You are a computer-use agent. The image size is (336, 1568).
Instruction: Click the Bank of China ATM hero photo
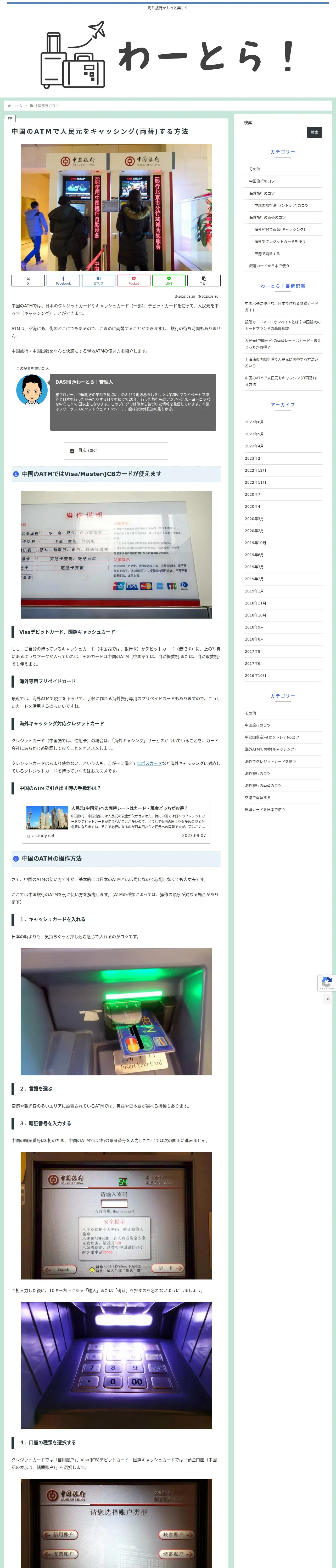click(x=116, y=207)
